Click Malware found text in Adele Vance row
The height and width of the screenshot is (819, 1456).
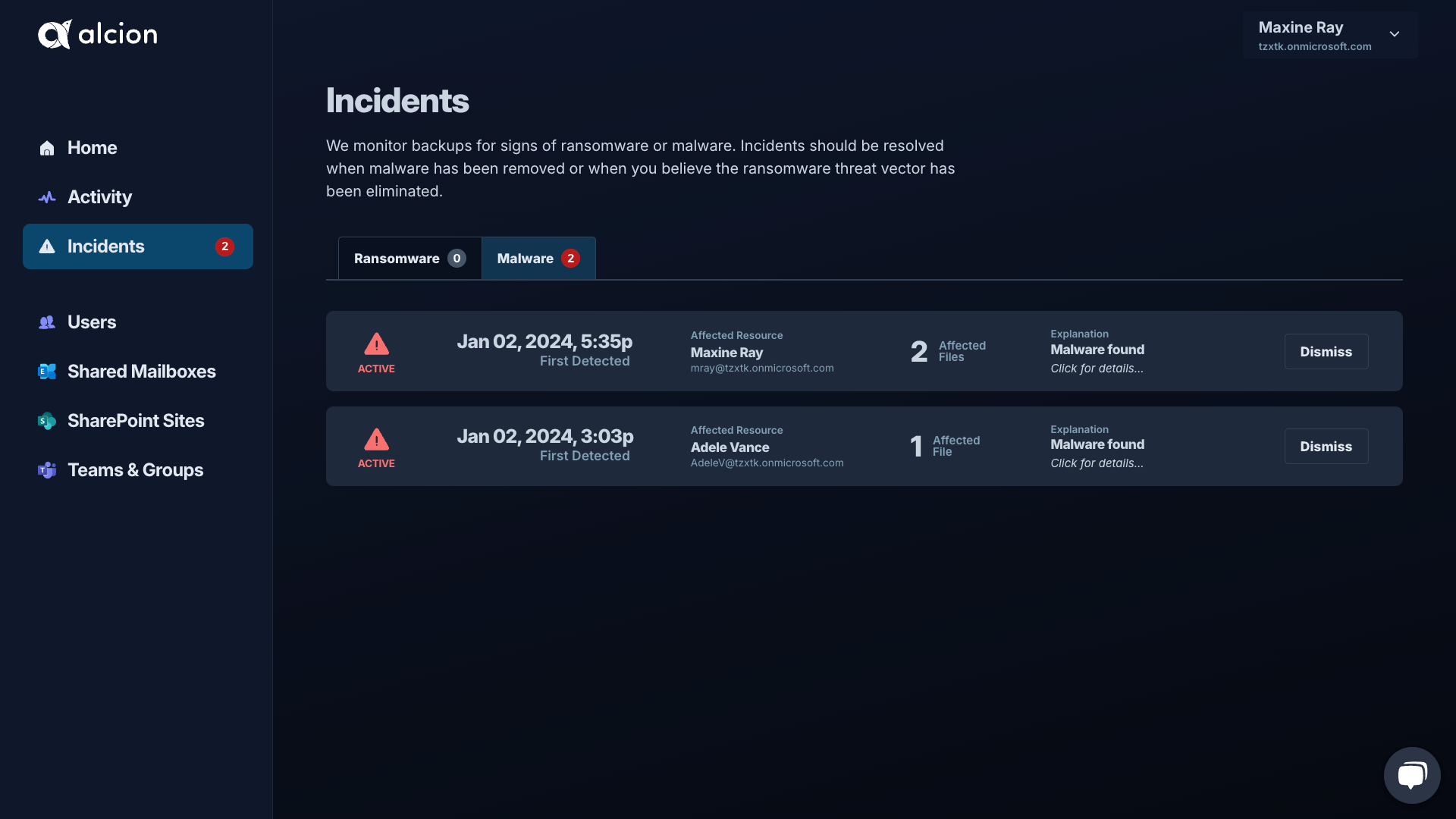tap(1097, 444)
